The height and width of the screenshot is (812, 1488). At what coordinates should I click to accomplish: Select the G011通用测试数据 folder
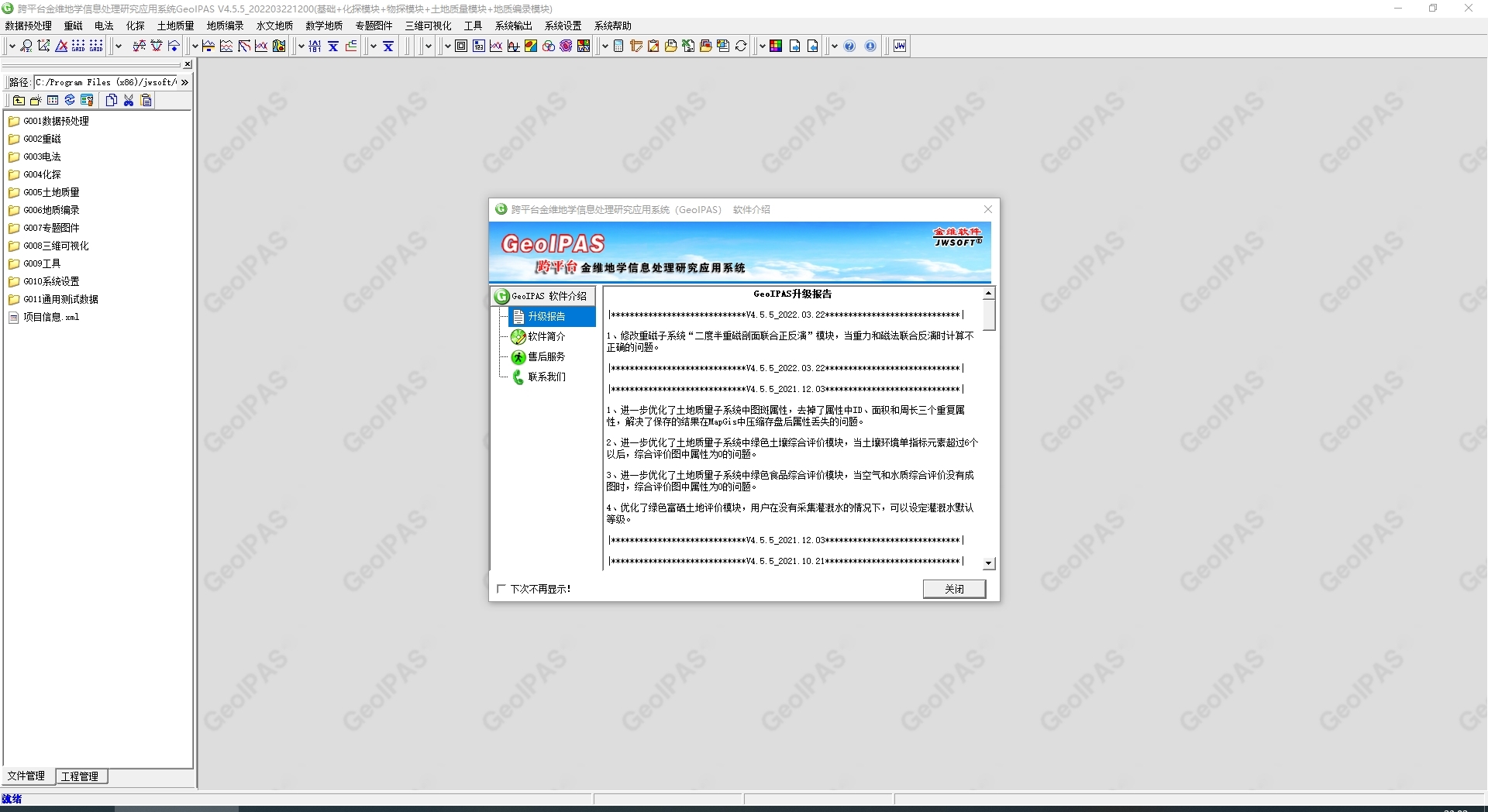[53, 300]
